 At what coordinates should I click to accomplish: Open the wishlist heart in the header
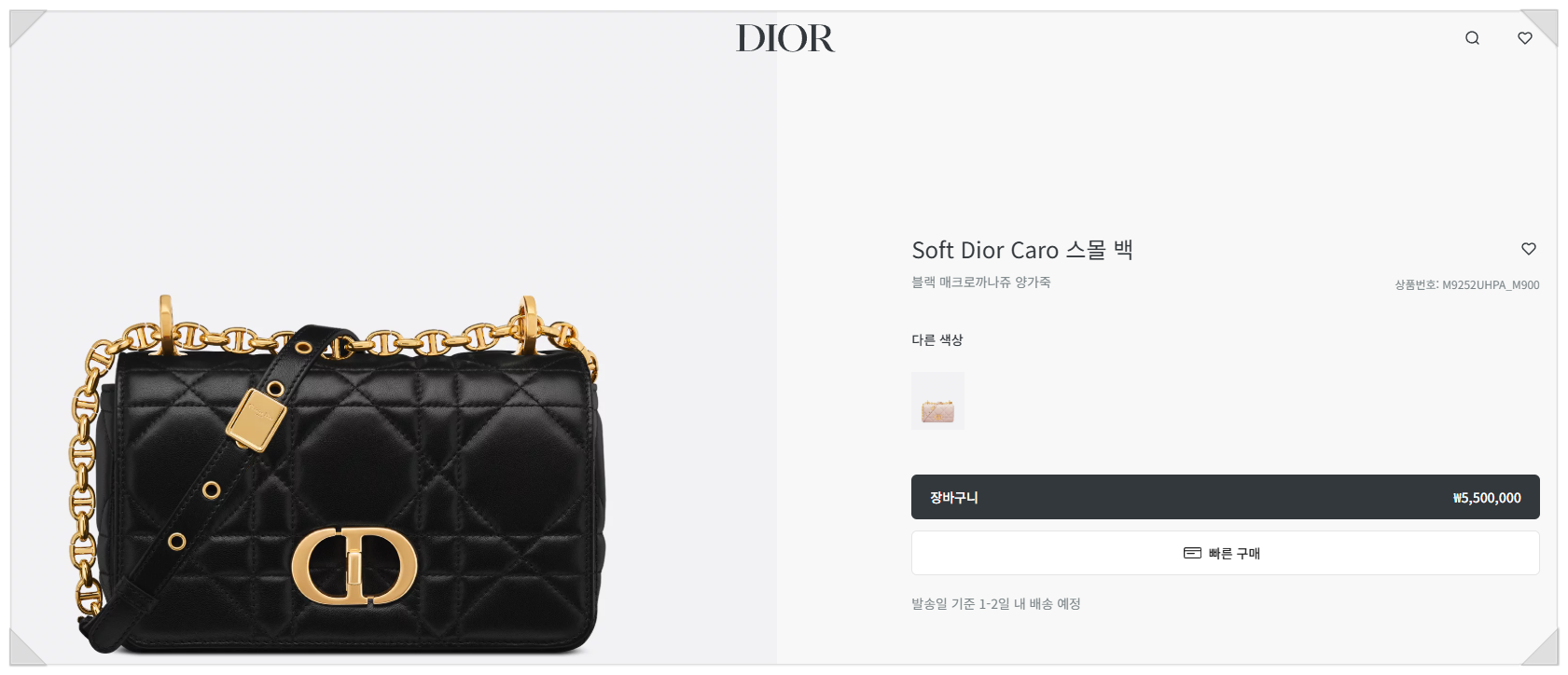[1525, 38]
